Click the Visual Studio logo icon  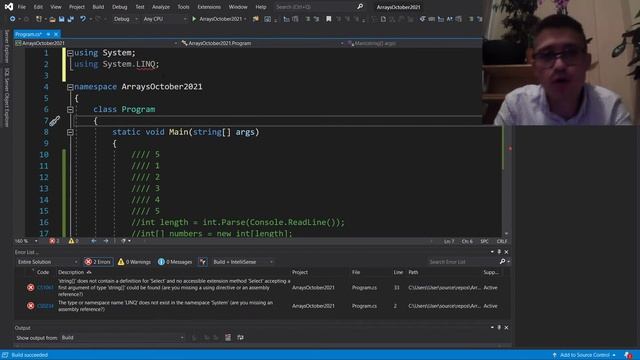[8, 7]
